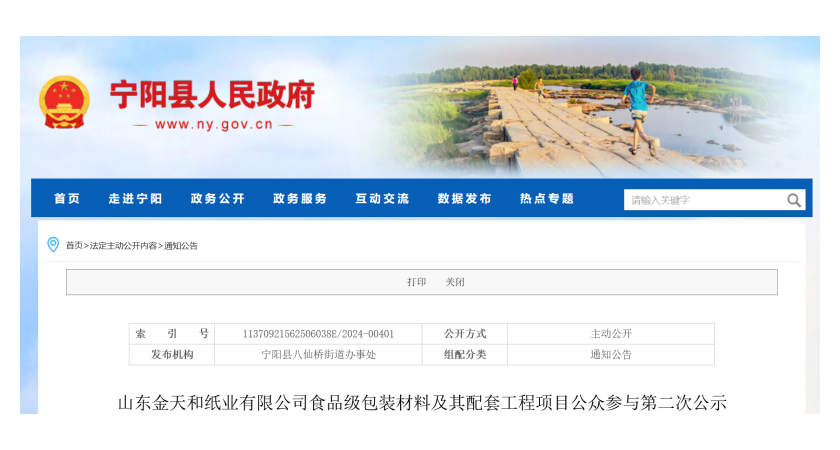Viewport: 840px width, 450px height.
Task: Open the 互动交流 navigation item
Action: point(382,199)
